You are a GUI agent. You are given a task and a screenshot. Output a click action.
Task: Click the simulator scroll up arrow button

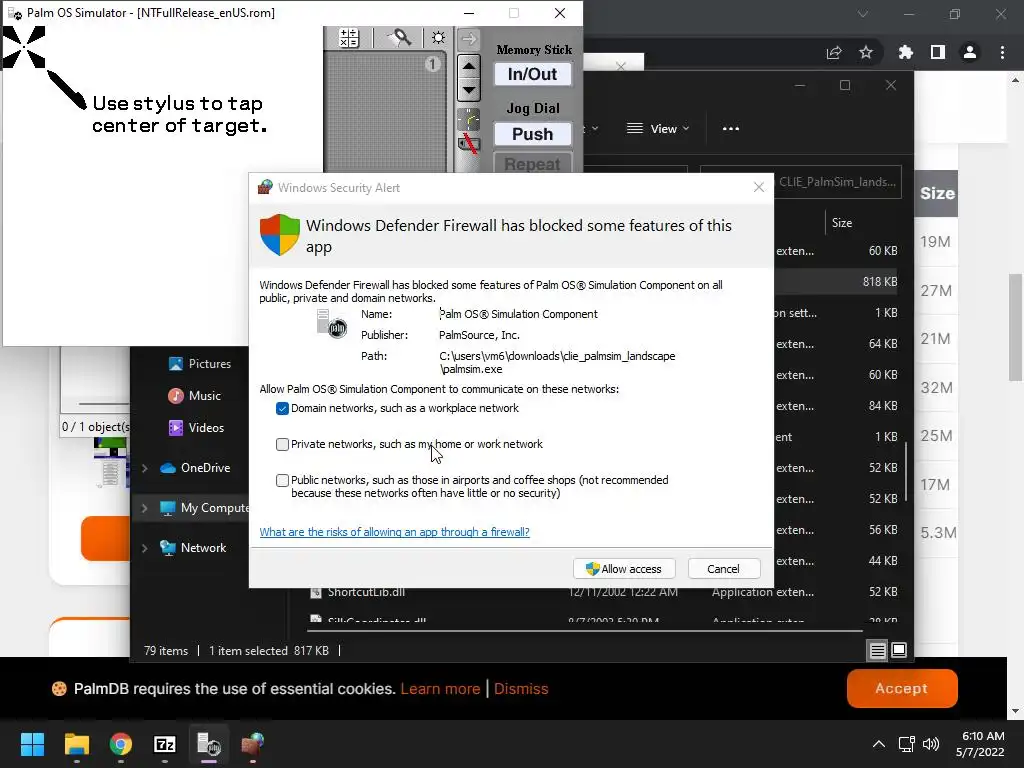[469, 65]
